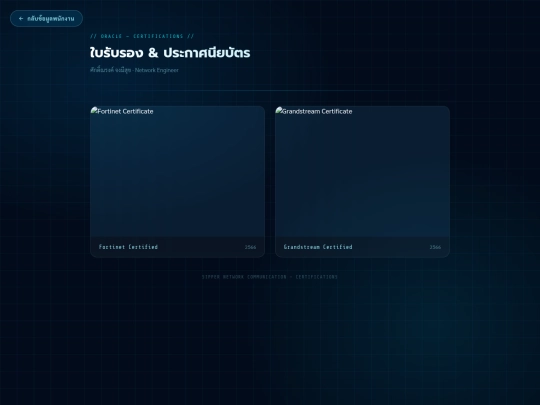
Task: Click the year label on Fortinet card
Action: (x=250, y=247)
